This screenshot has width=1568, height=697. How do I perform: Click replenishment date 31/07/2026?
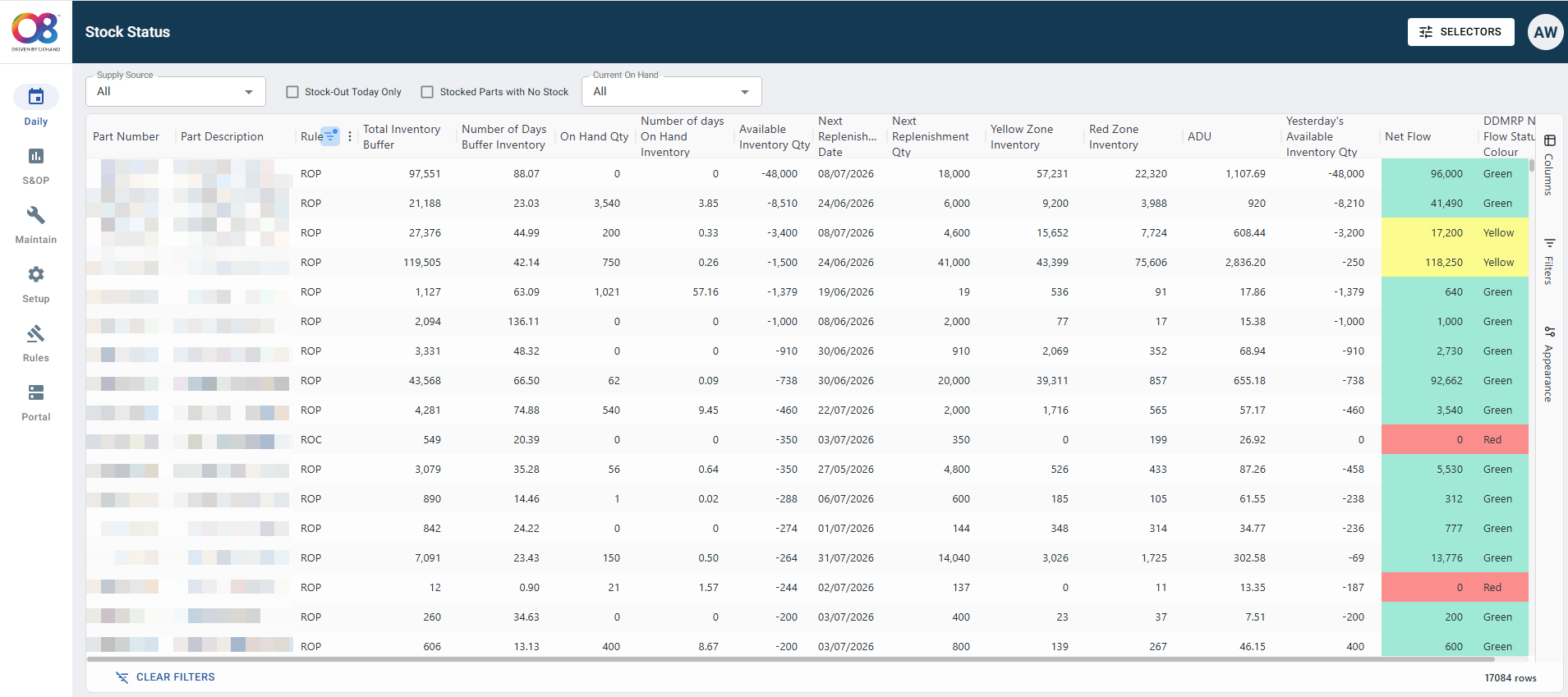coord(846,557)
